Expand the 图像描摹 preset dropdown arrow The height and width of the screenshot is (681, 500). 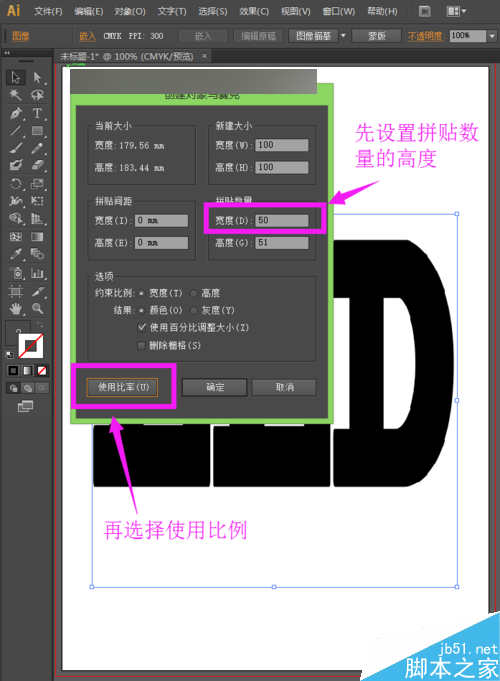point(343,36)
